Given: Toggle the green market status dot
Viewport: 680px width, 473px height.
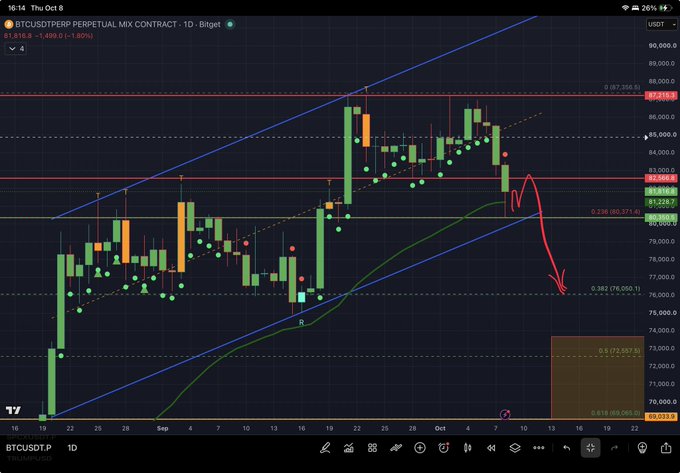Looking at the screenshot, I should coord(230,25).
